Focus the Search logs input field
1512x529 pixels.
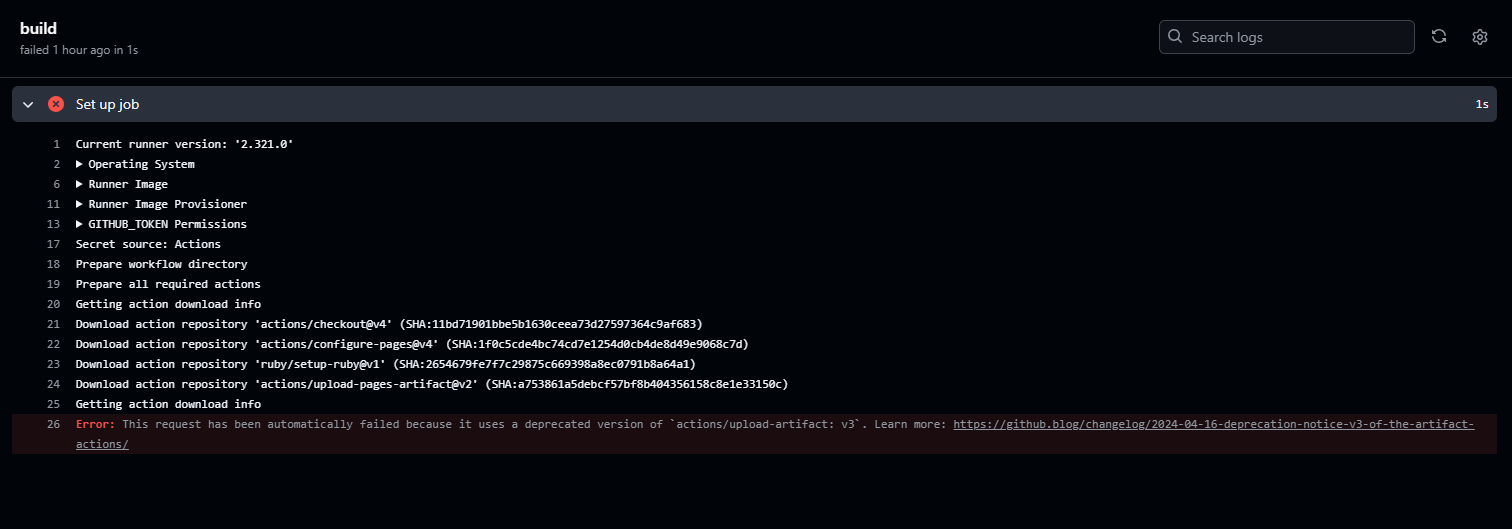tap(1295, 37)
